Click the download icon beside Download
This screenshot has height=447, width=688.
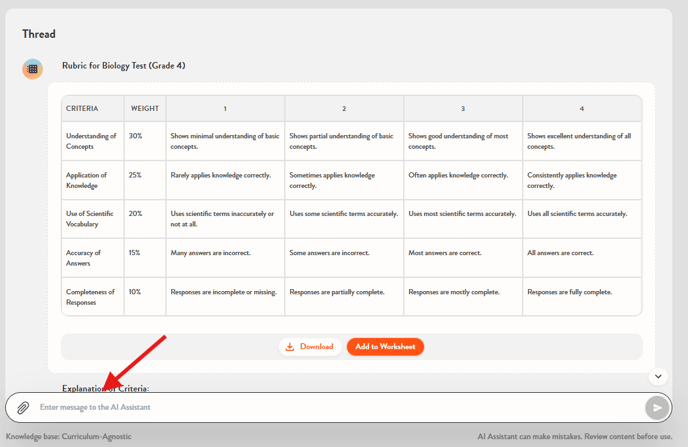point(290,347)
